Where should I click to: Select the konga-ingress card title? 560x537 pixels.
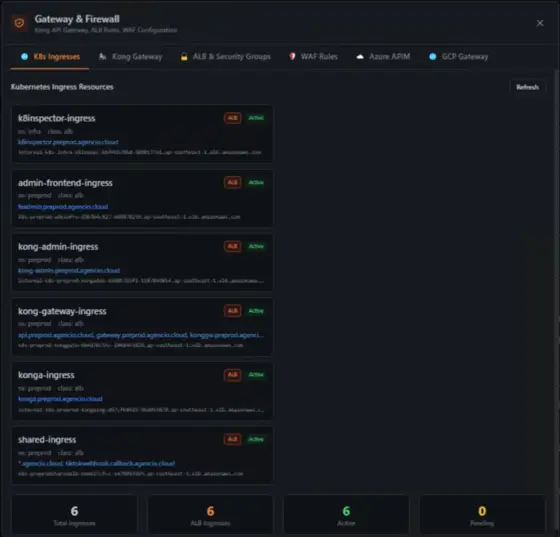pyautogui.click(x=46, y=375)
